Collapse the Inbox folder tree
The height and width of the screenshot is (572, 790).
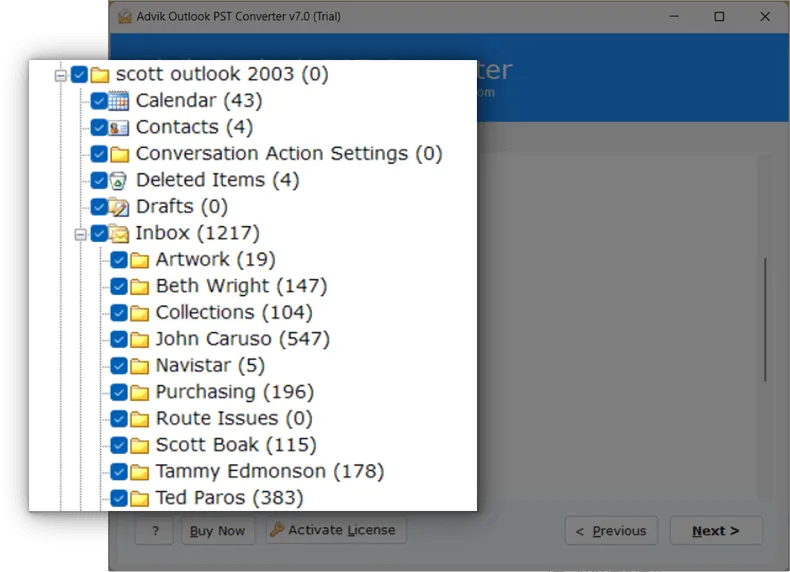81,234
